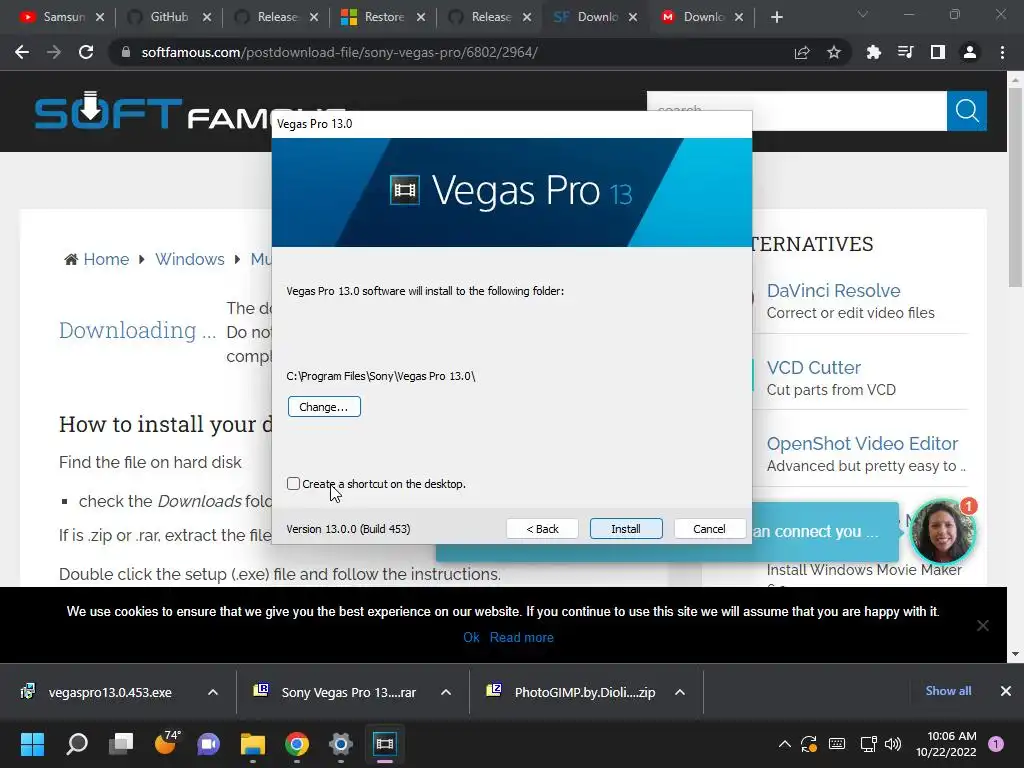The height and width of the screenshot is (768, 1024).
Task: Click the Vegas Pro installer taskbar icon
Action: click(x=385, y=744)
